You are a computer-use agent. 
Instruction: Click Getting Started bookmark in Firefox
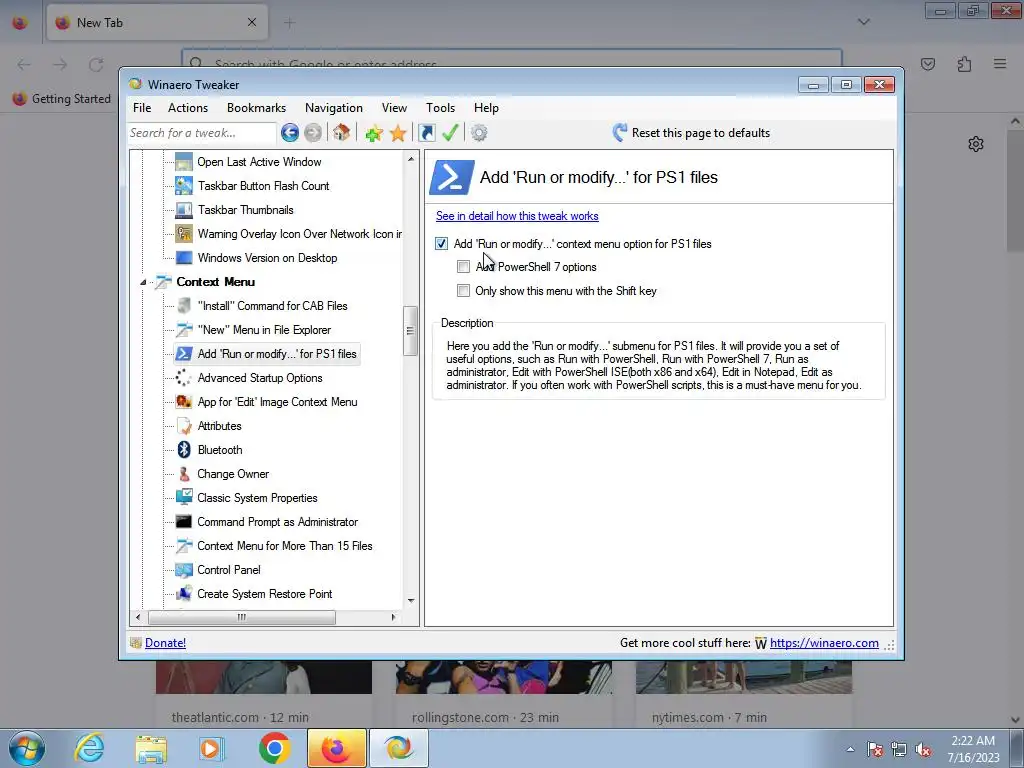coord(62,99)
